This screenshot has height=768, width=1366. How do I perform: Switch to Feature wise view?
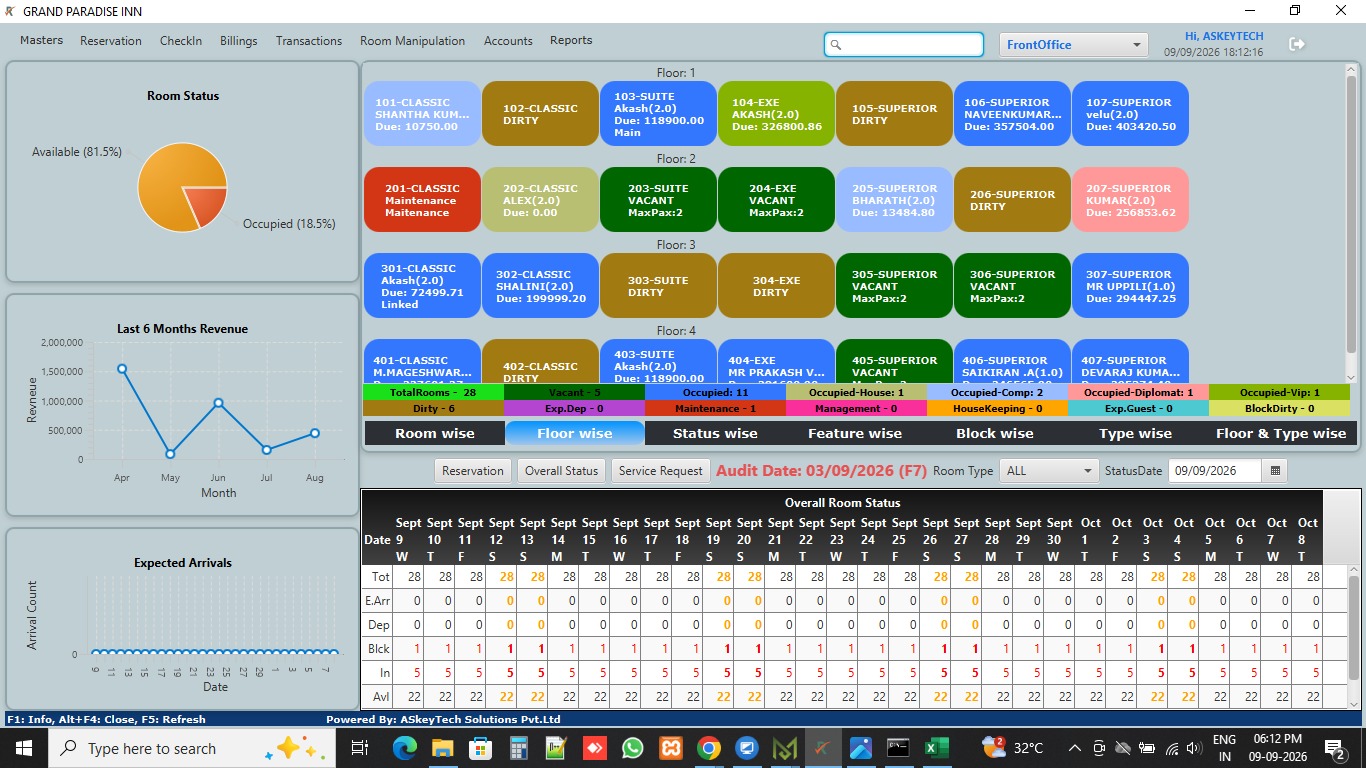(855, 433)
